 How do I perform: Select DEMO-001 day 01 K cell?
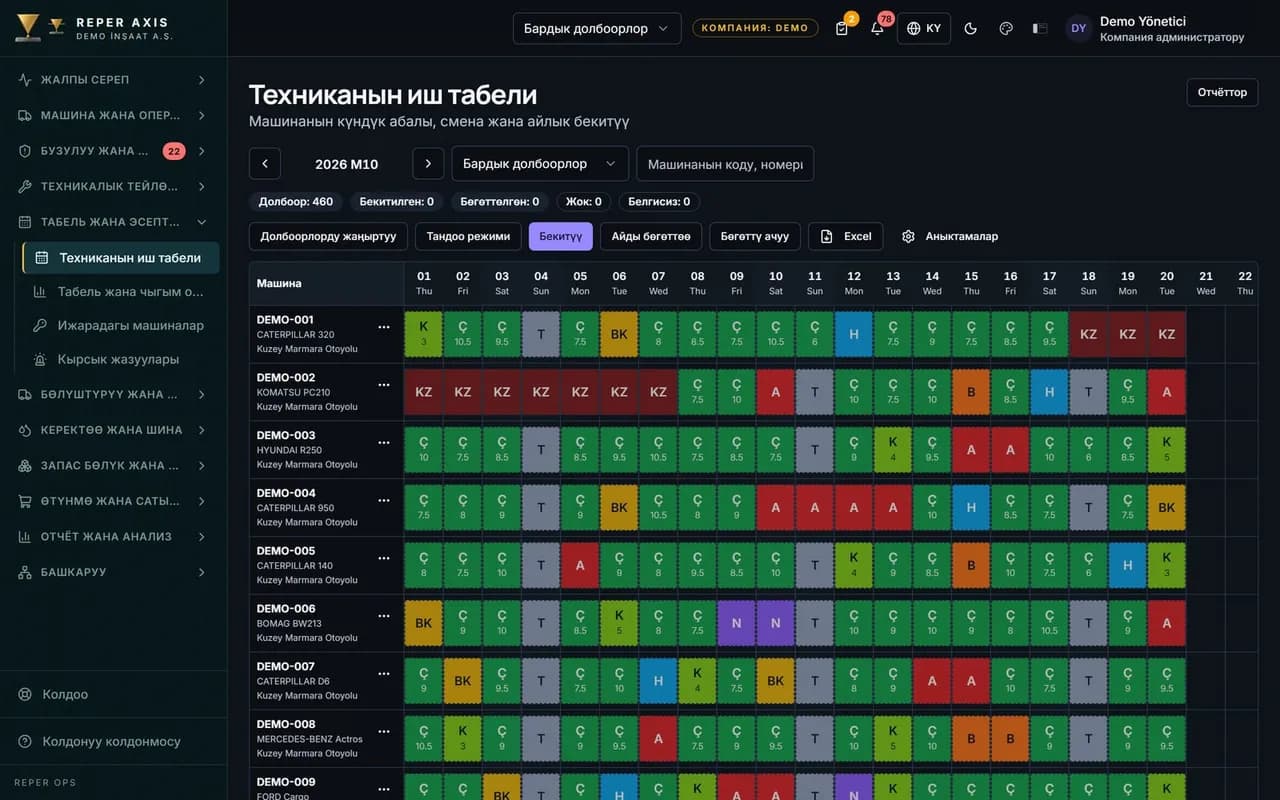424,334
